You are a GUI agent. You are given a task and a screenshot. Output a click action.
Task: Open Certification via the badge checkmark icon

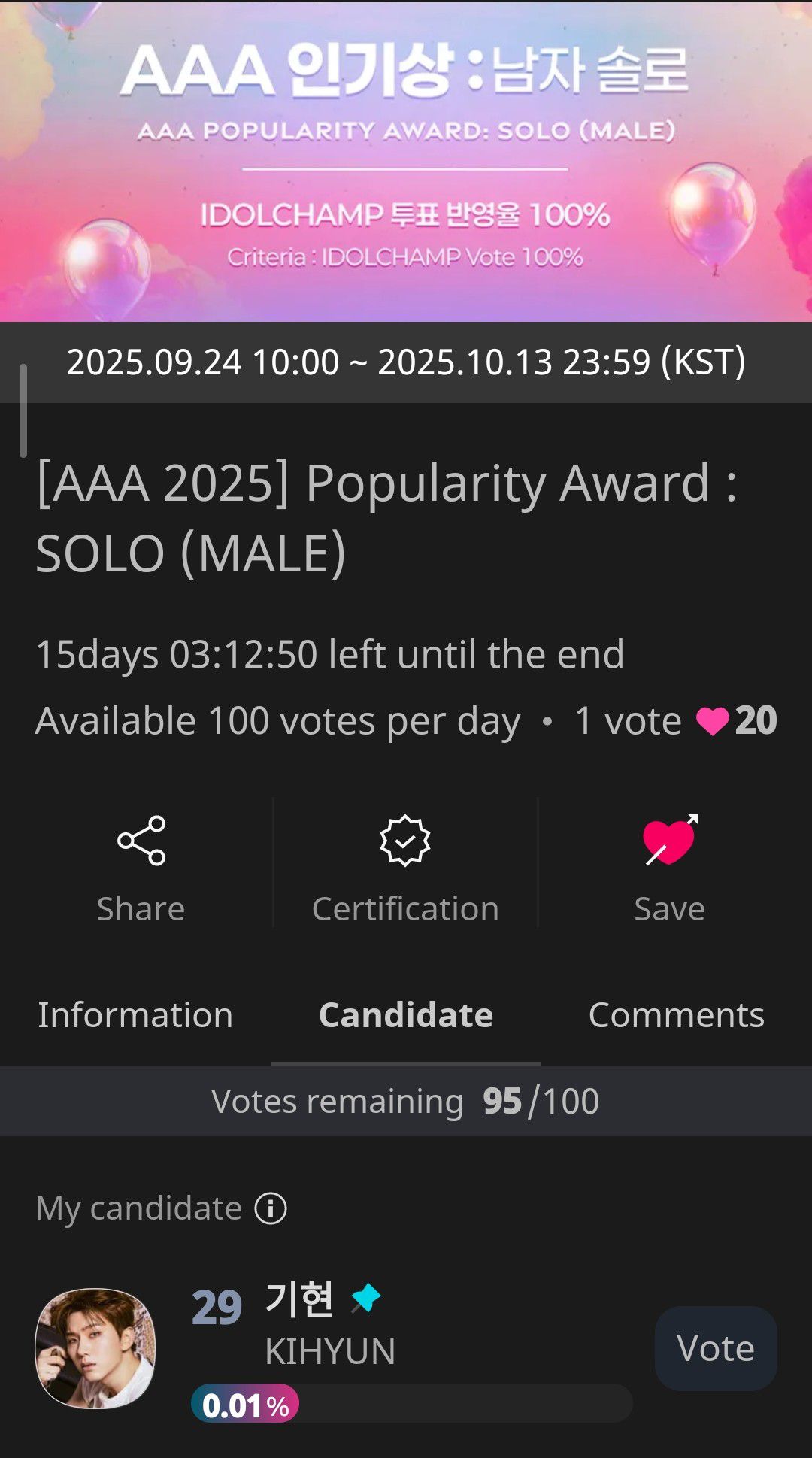click(405, 841)
